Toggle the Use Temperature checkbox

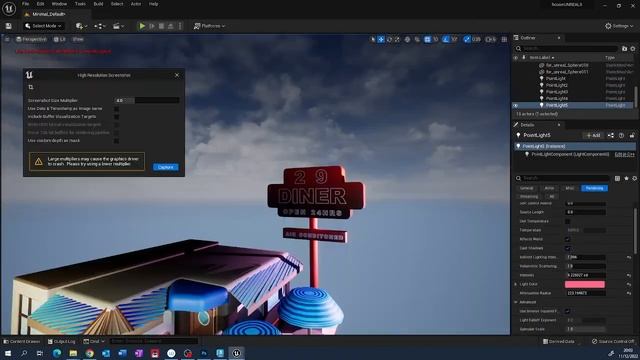tap(567, 221)
